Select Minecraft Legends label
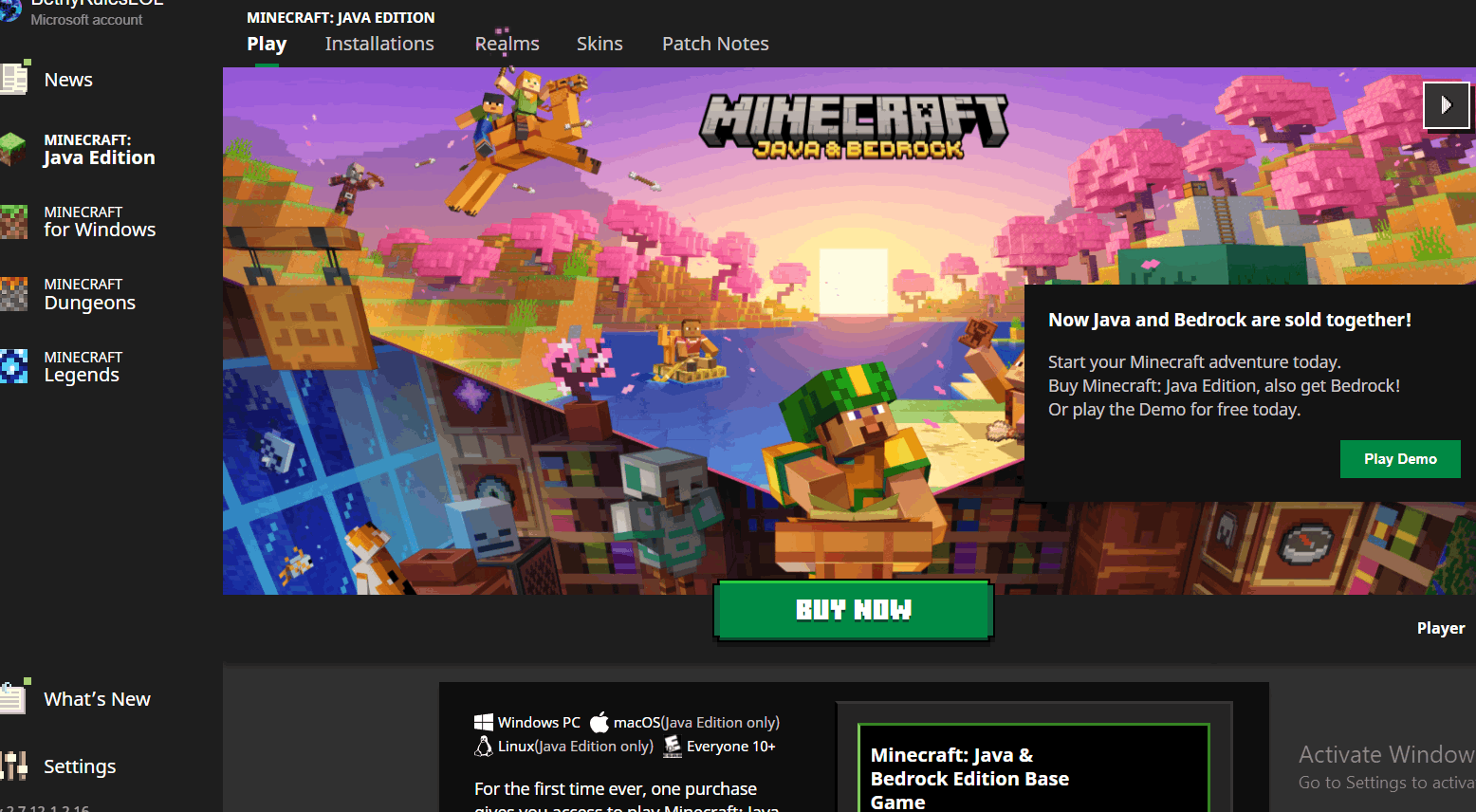Screen dimensions: 1476x812 pos(83,367)
